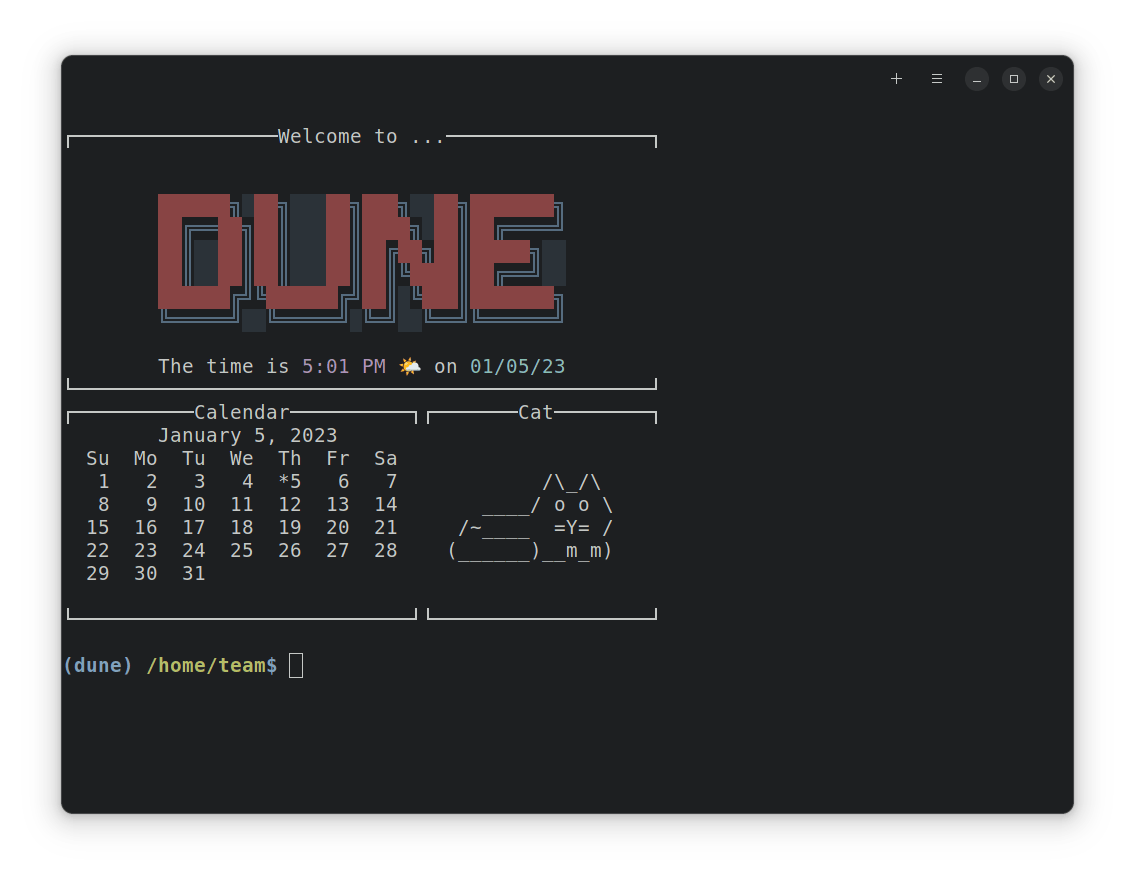Viewport: 1135px width, 881px height.
Task: Select the 5:01 PM time text
Action: 343,367
